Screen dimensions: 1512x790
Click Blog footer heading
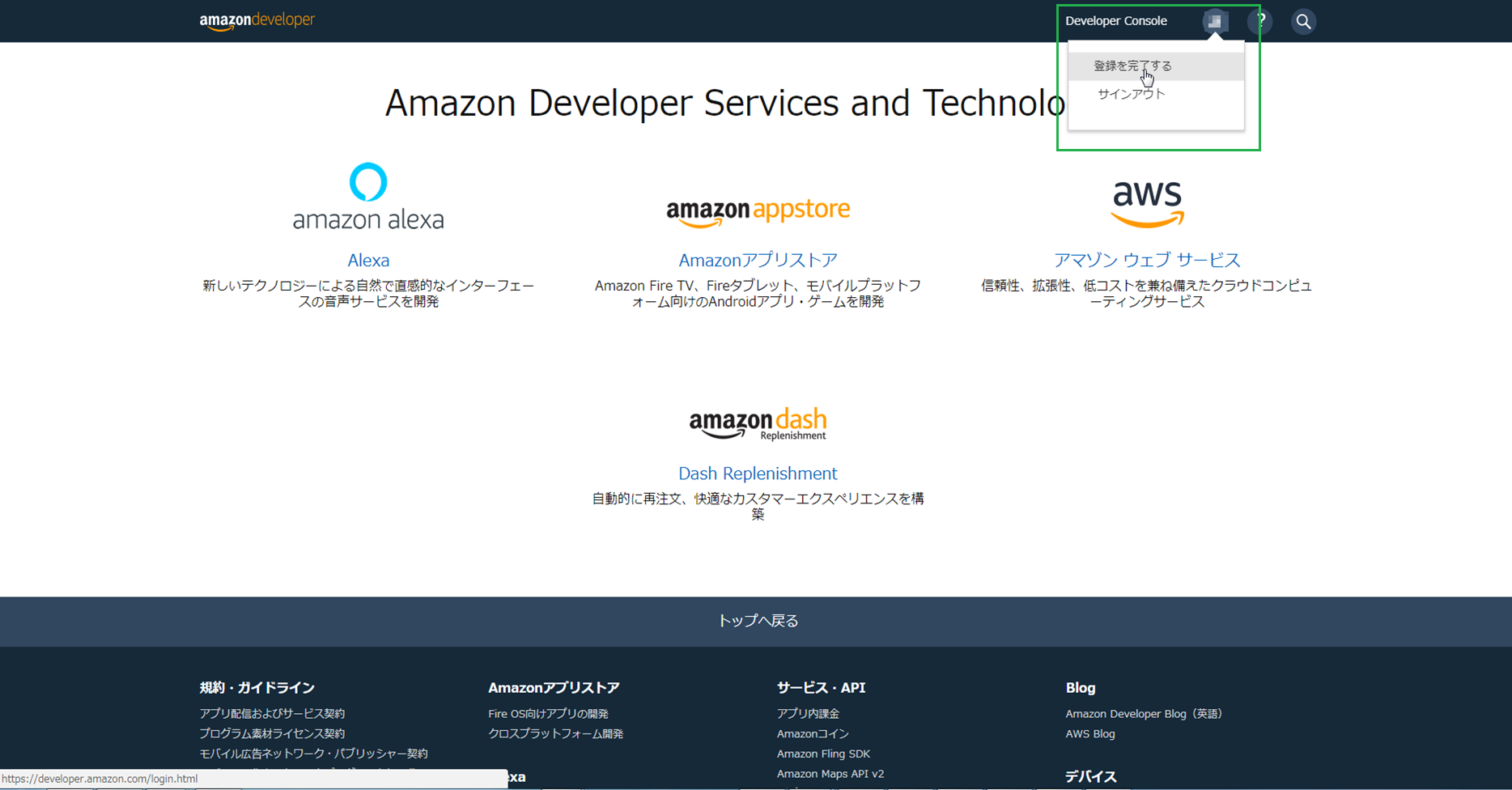tap(1081, 688)
